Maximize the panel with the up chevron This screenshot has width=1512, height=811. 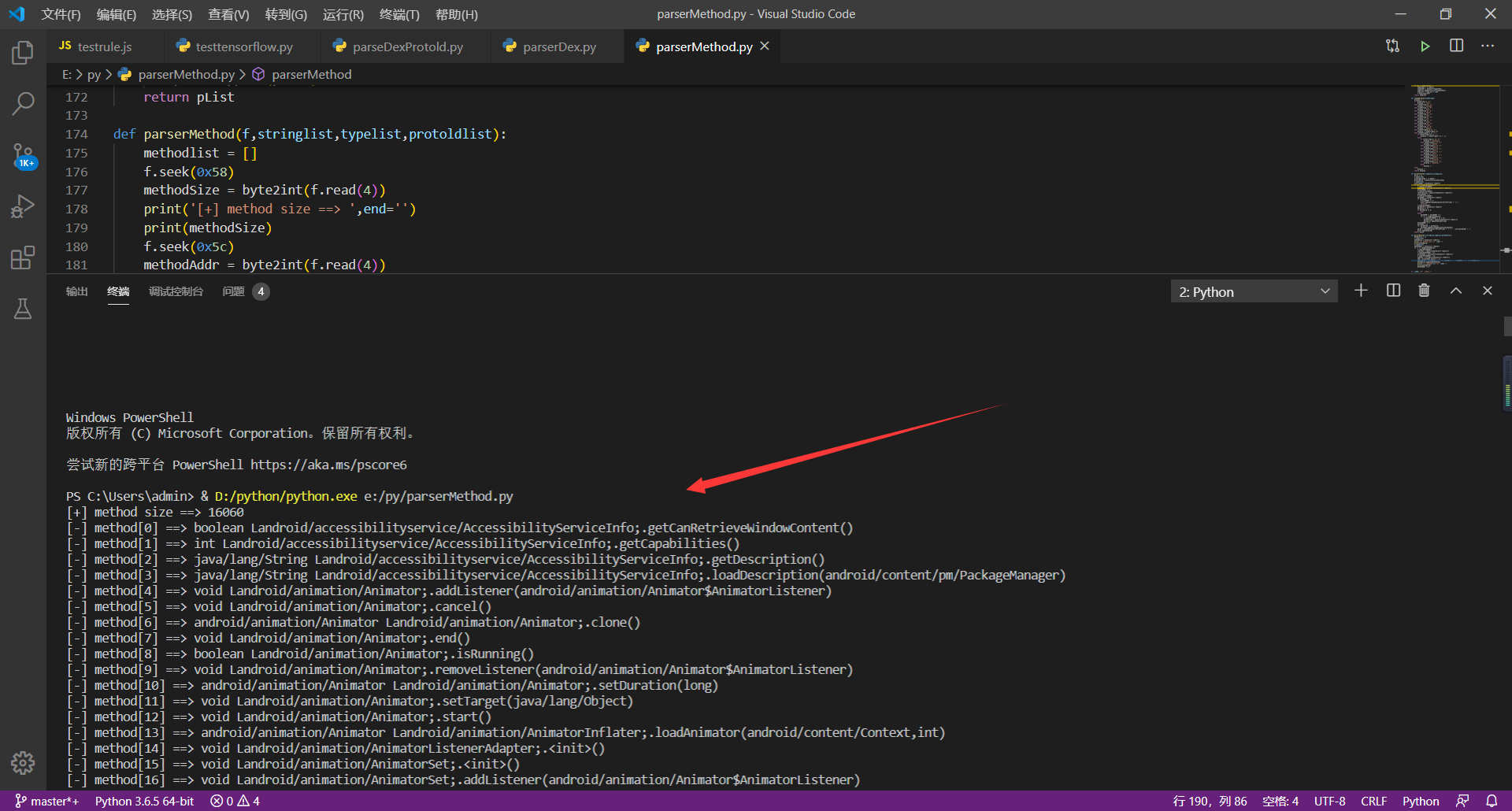point(1456,291)
